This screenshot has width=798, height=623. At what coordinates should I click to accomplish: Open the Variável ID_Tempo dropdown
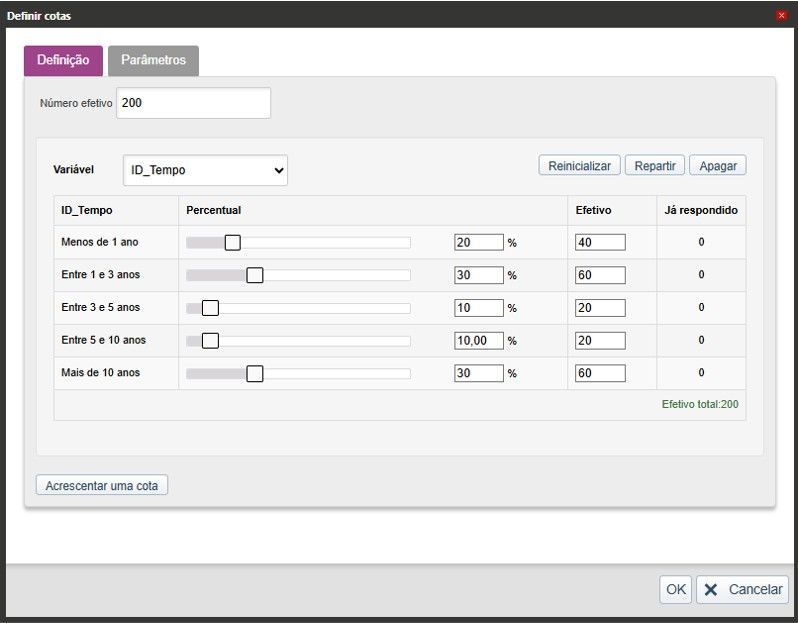tap(205, 170)
